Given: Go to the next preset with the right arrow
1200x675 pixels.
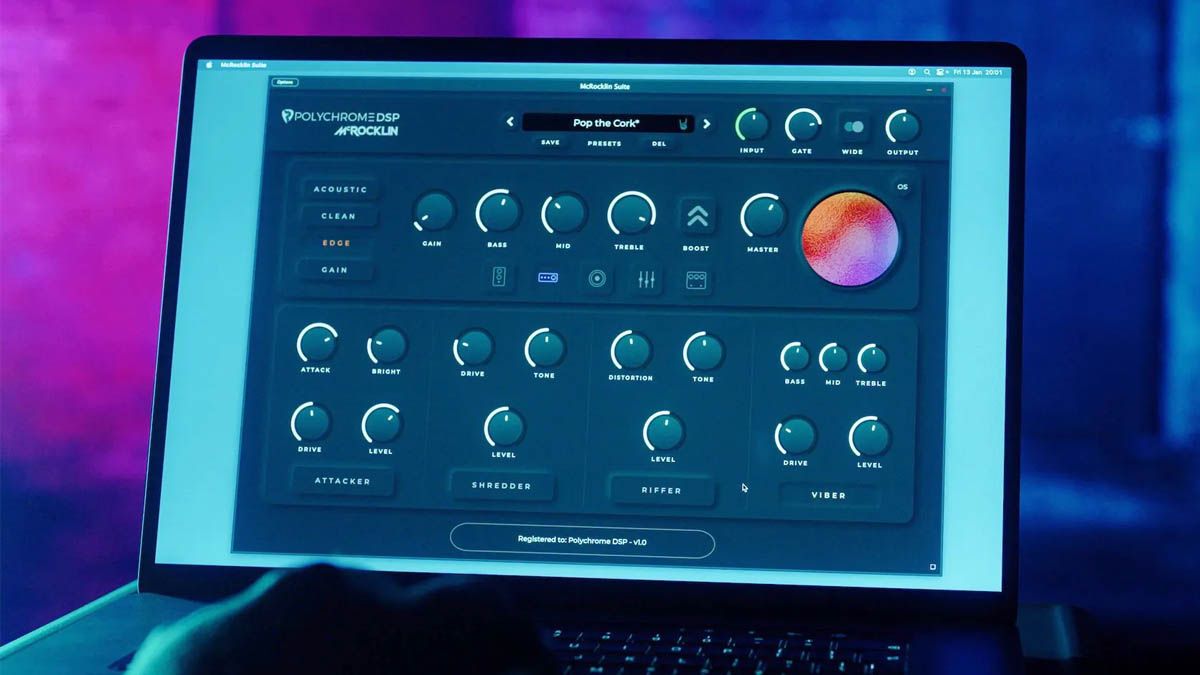Looking at the screenshot, I should coord(706,124).
